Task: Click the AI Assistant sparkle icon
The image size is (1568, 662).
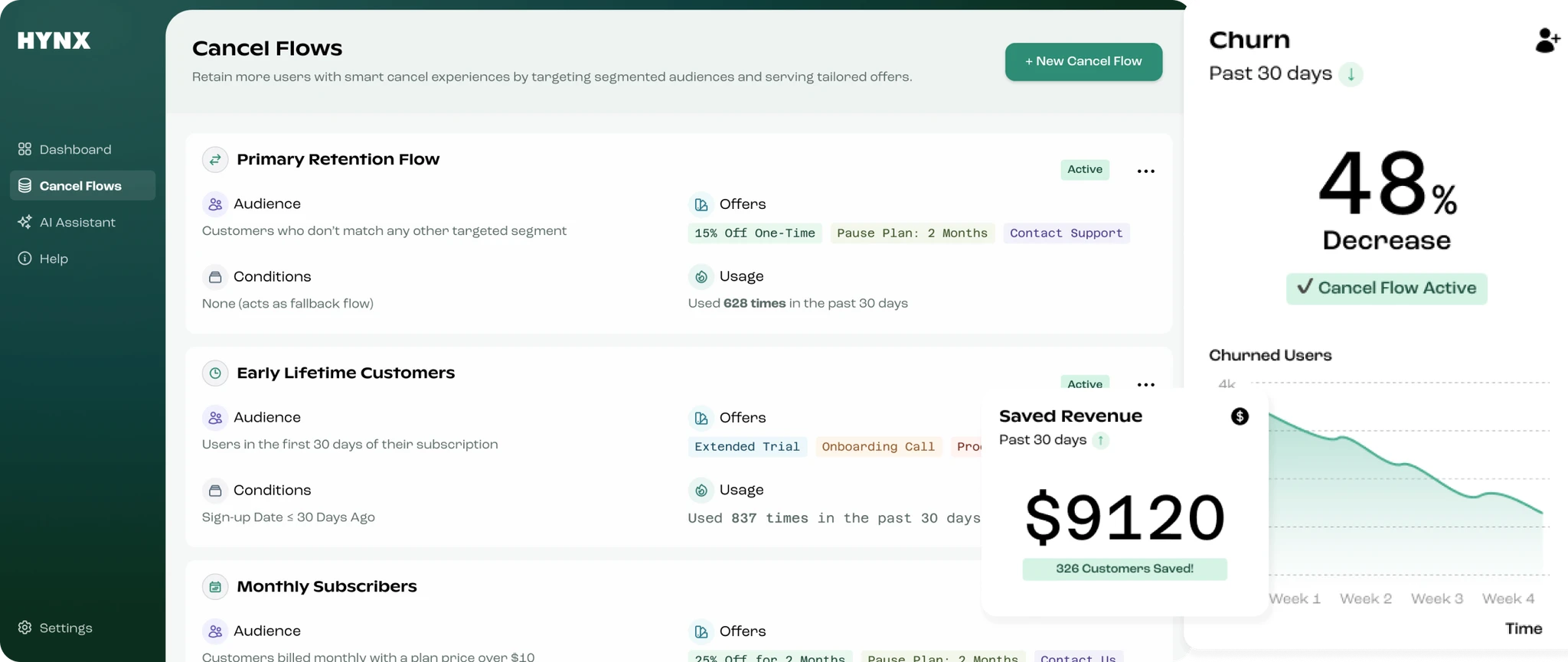Action: point(24,222)
